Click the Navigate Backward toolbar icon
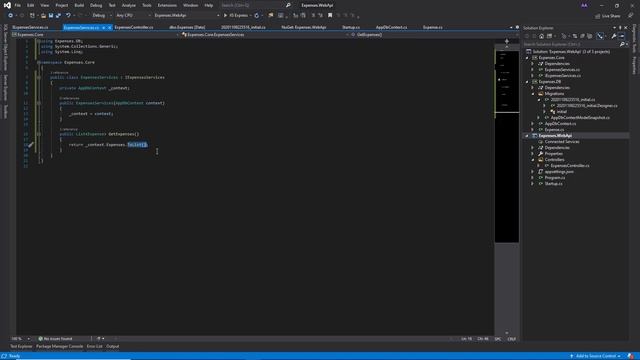 pyautogui.click(x=10, y=16)
